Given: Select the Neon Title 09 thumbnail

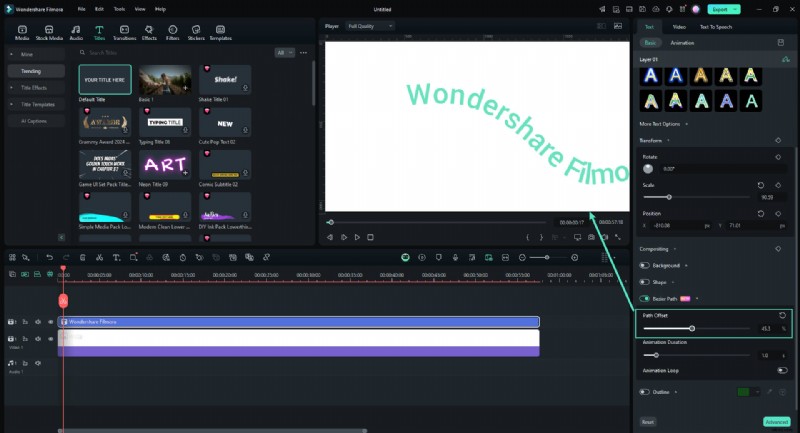Looking at the screenshot, I should point(165,165).
